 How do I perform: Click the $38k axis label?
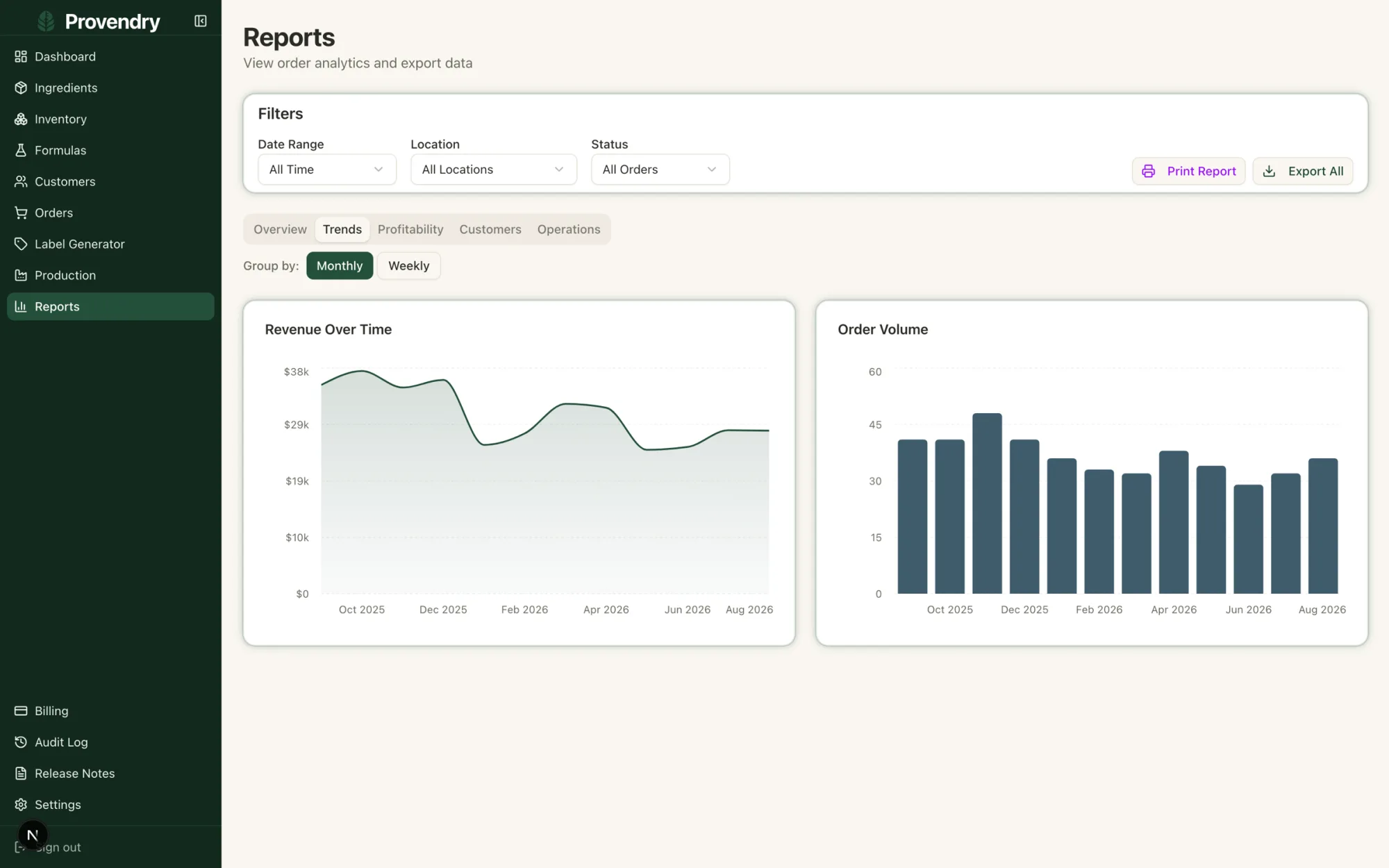click(x=297, y=372)
